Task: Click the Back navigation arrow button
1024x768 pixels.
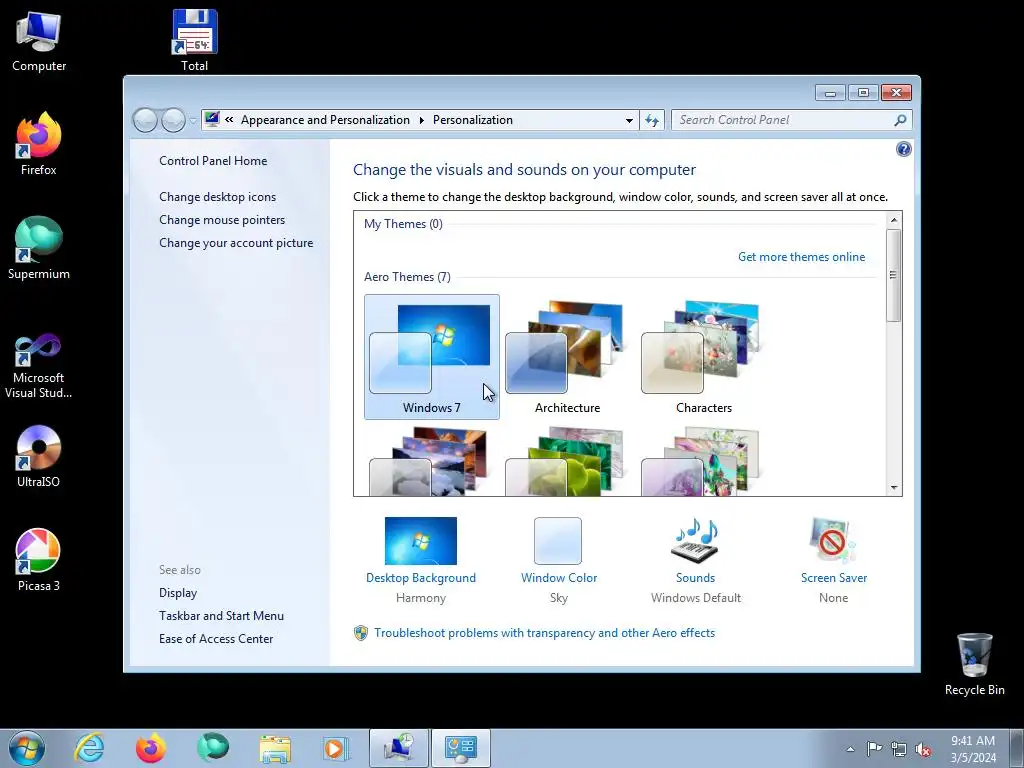Action: pos(145,120)
